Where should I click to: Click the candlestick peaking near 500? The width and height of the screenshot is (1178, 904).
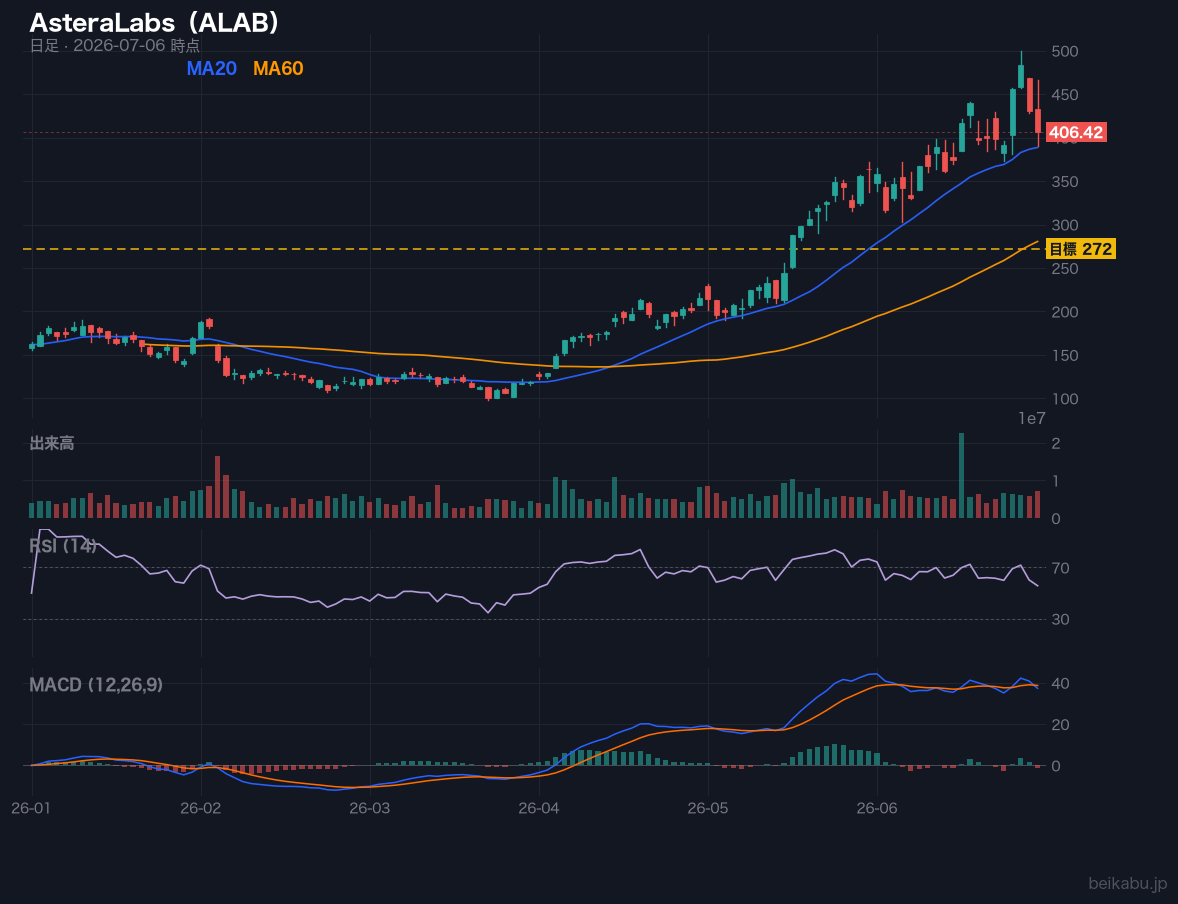click(1021, 71)
